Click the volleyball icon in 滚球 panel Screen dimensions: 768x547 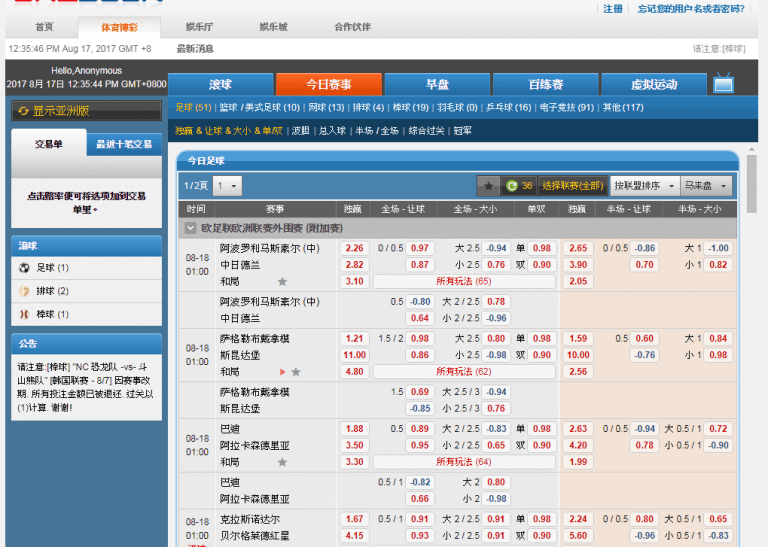(24, 291)
